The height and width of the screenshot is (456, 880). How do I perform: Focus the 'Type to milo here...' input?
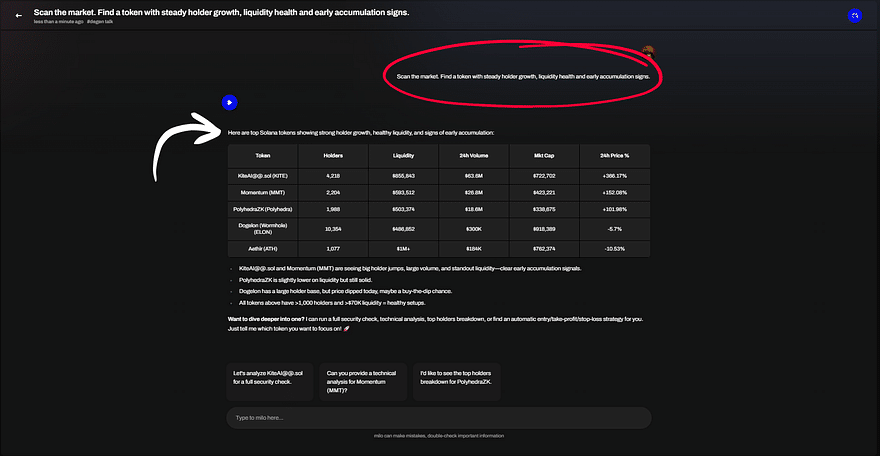pyautogui.click(x=438, y=417)
